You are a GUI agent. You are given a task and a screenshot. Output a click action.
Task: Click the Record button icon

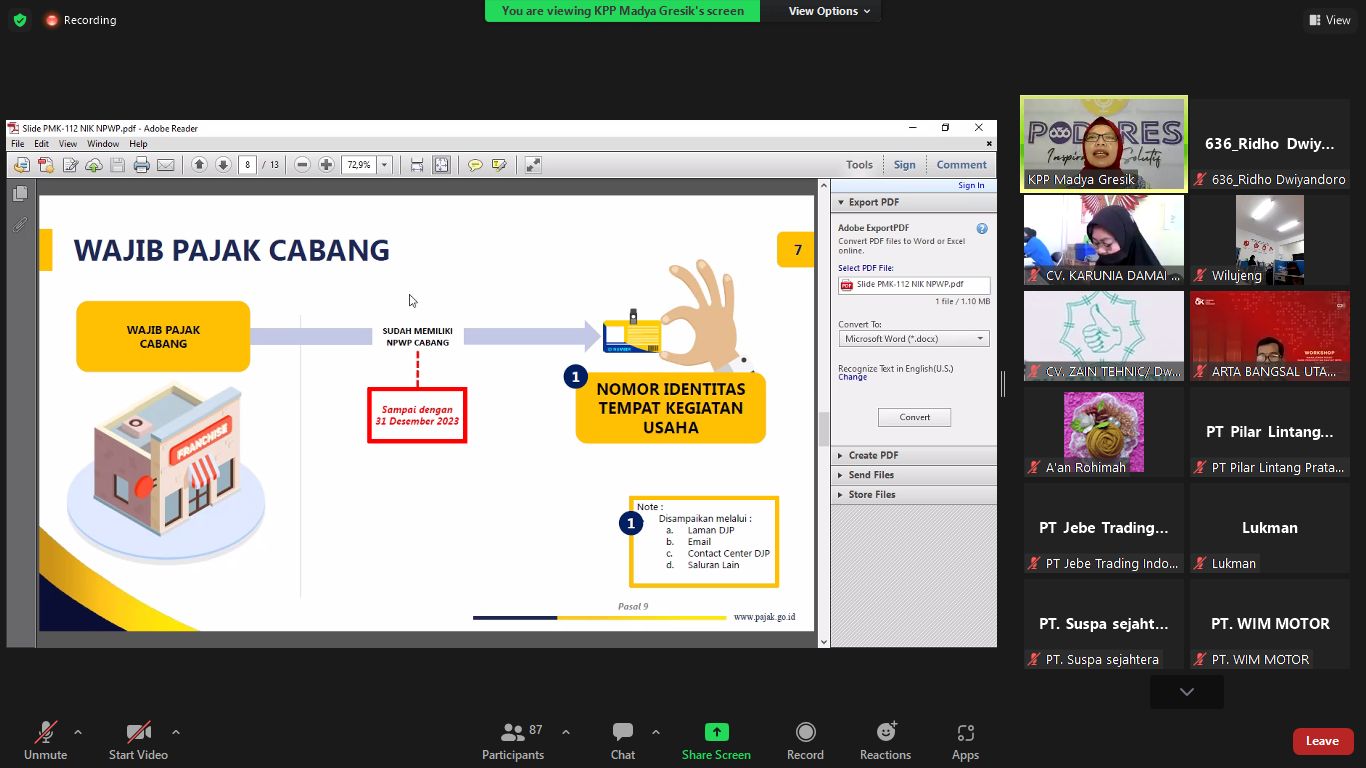tap(805, 733)
